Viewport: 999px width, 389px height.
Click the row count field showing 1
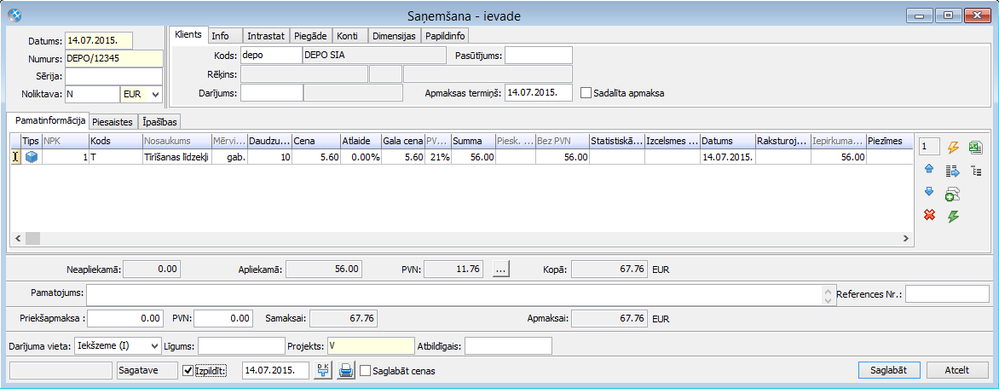[929, 147]
